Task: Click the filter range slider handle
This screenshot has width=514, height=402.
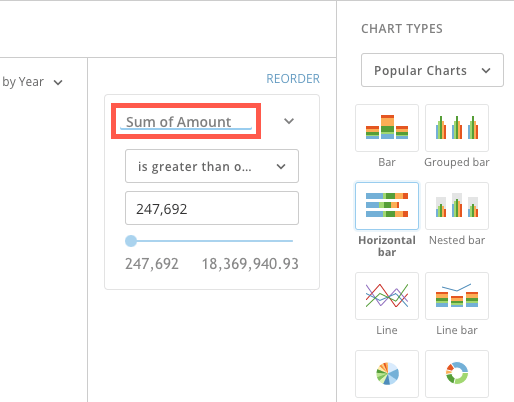Action: click(131, 241)
